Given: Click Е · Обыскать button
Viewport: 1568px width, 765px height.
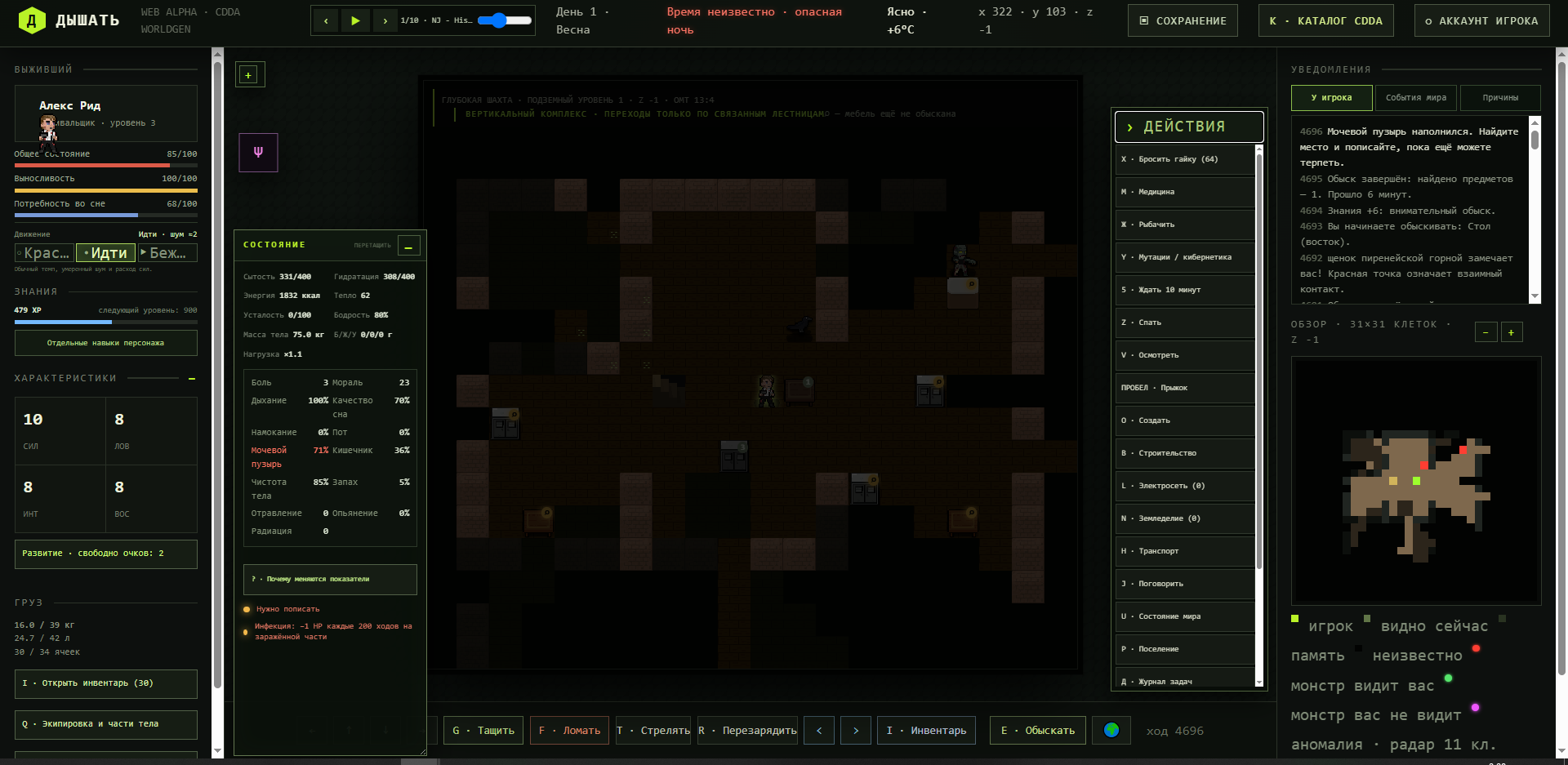Looking at the screenshot, I should [x=1038, y=730].
